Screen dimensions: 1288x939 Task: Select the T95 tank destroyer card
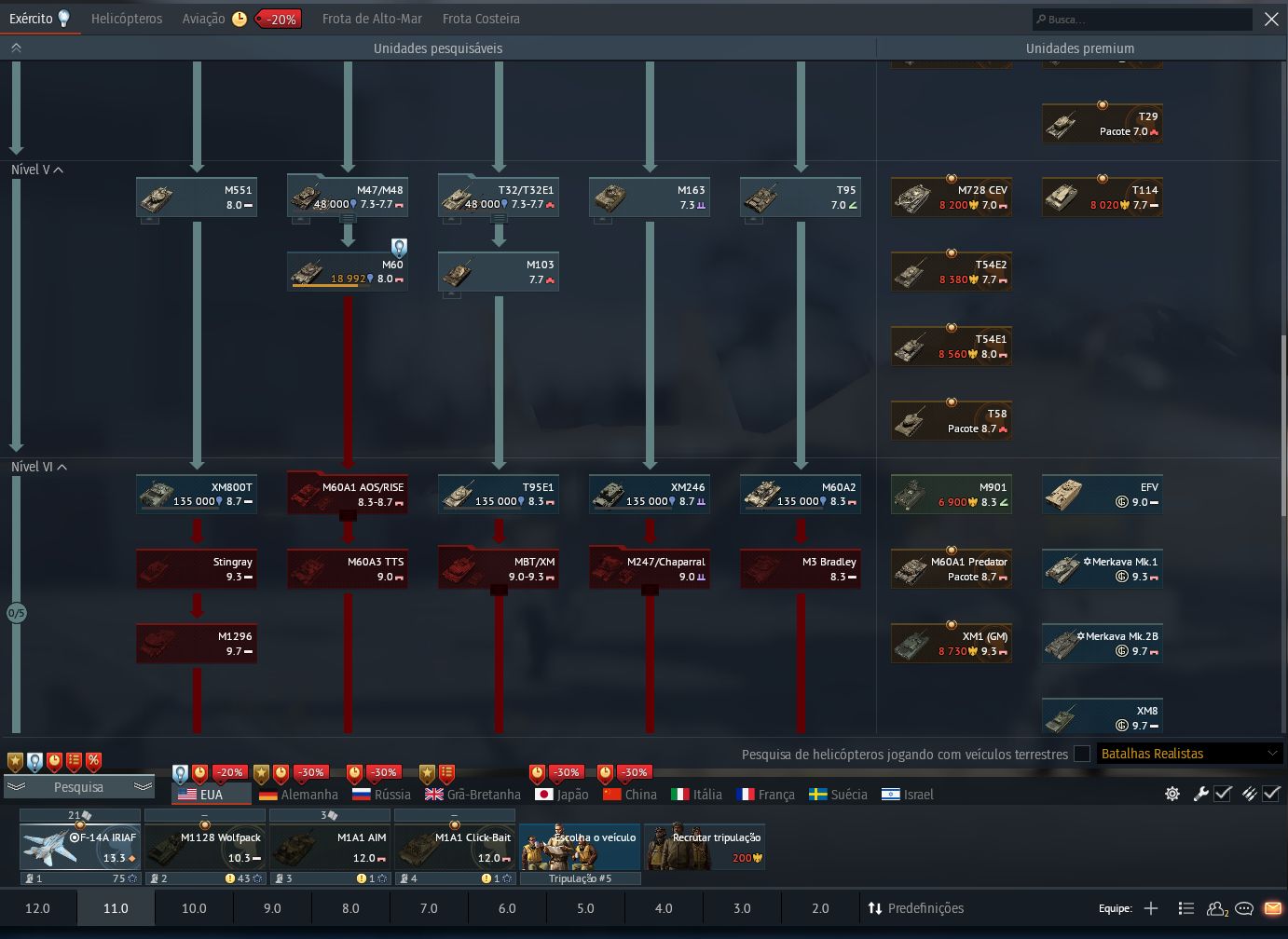pos(801,197)
